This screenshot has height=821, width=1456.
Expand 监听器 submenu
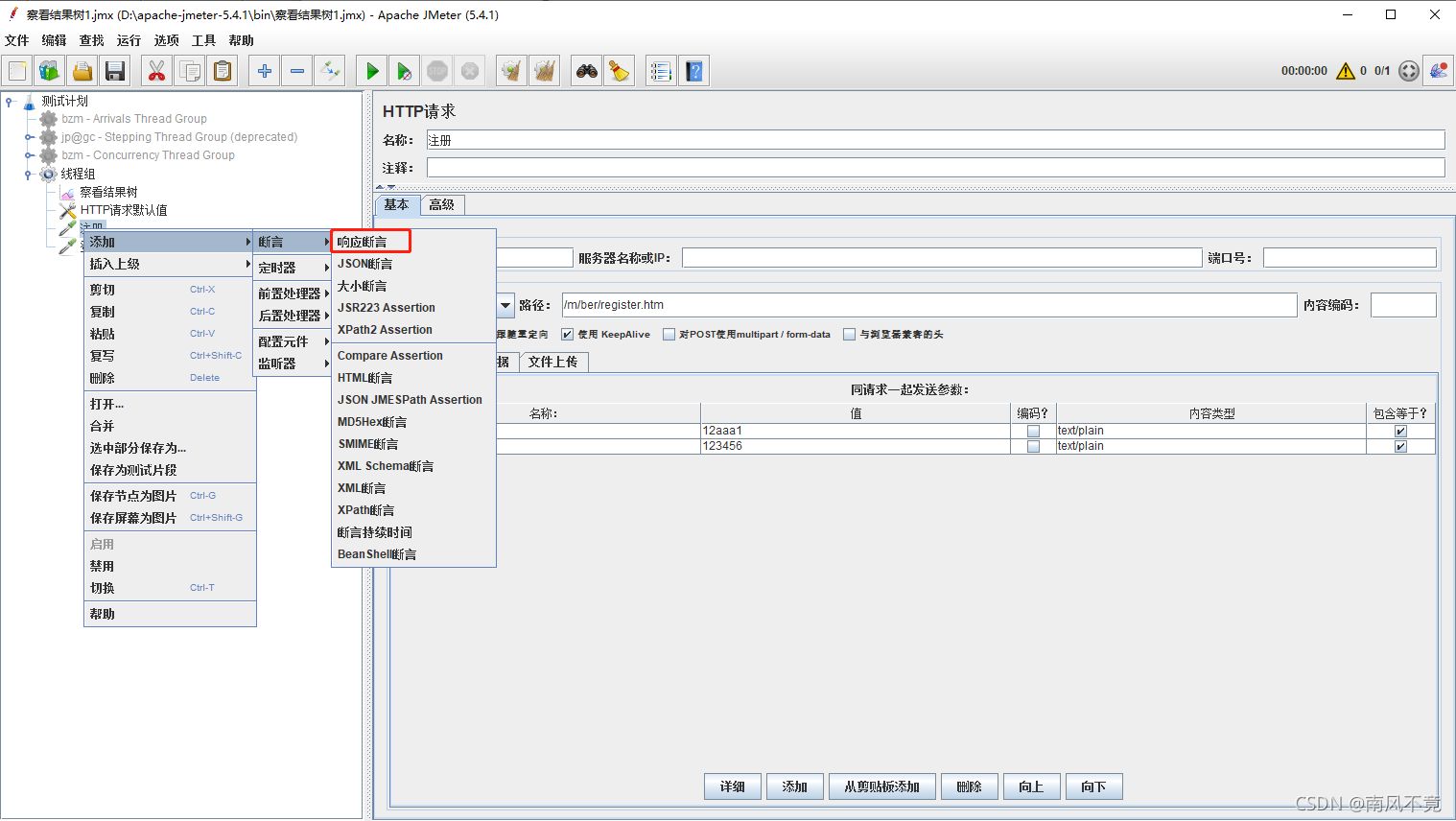292,364
